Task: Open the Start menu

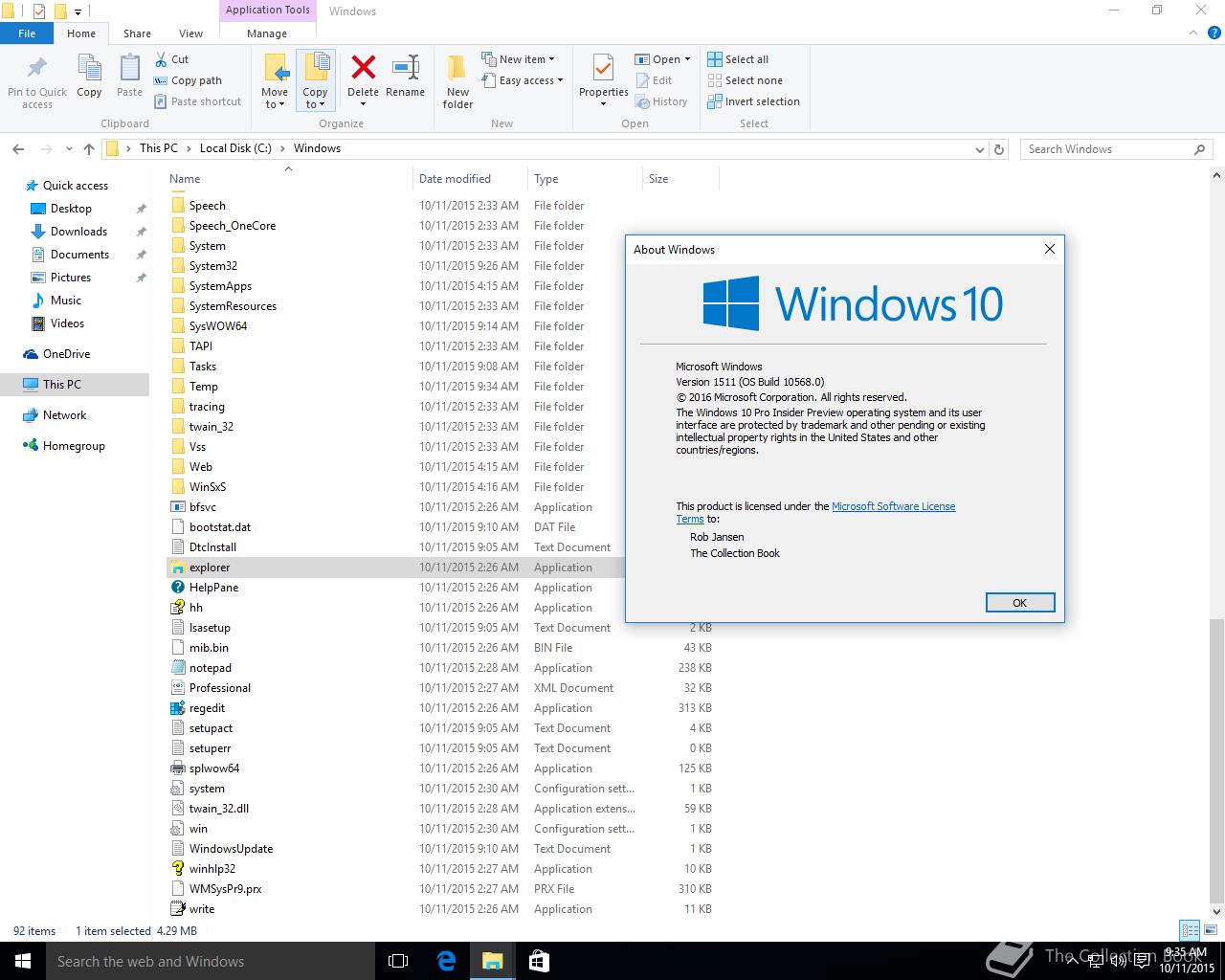Action: [x=23, y=961]
